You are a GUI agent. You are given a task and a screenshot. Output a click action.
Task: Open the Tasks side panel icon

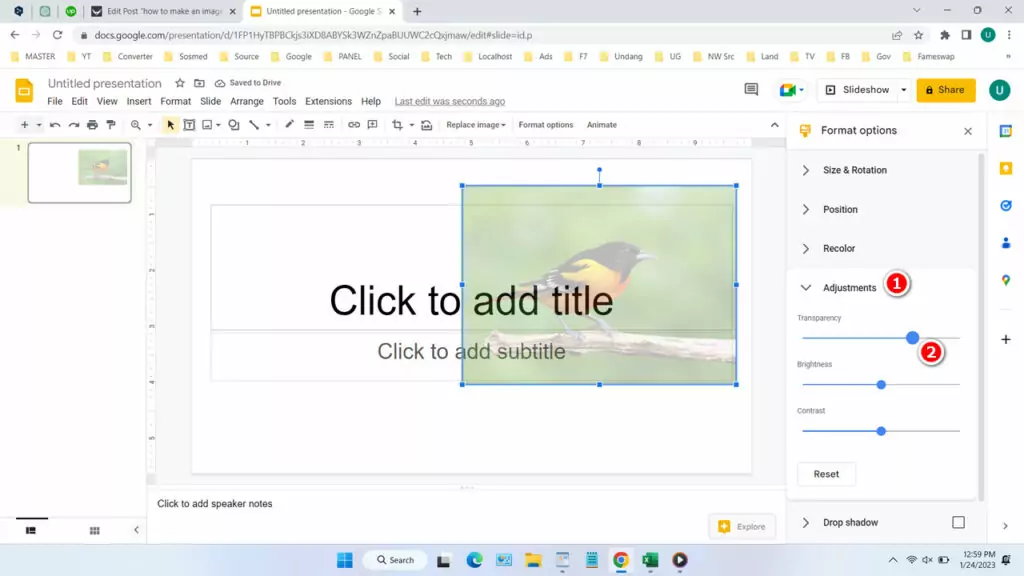click(1006, 206)
